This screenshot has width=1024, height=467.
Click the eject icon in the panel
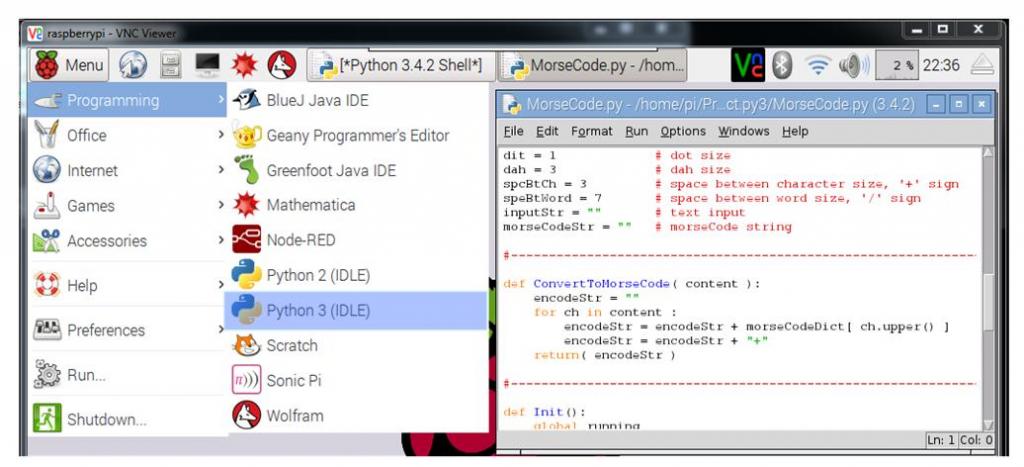(982, 65)
